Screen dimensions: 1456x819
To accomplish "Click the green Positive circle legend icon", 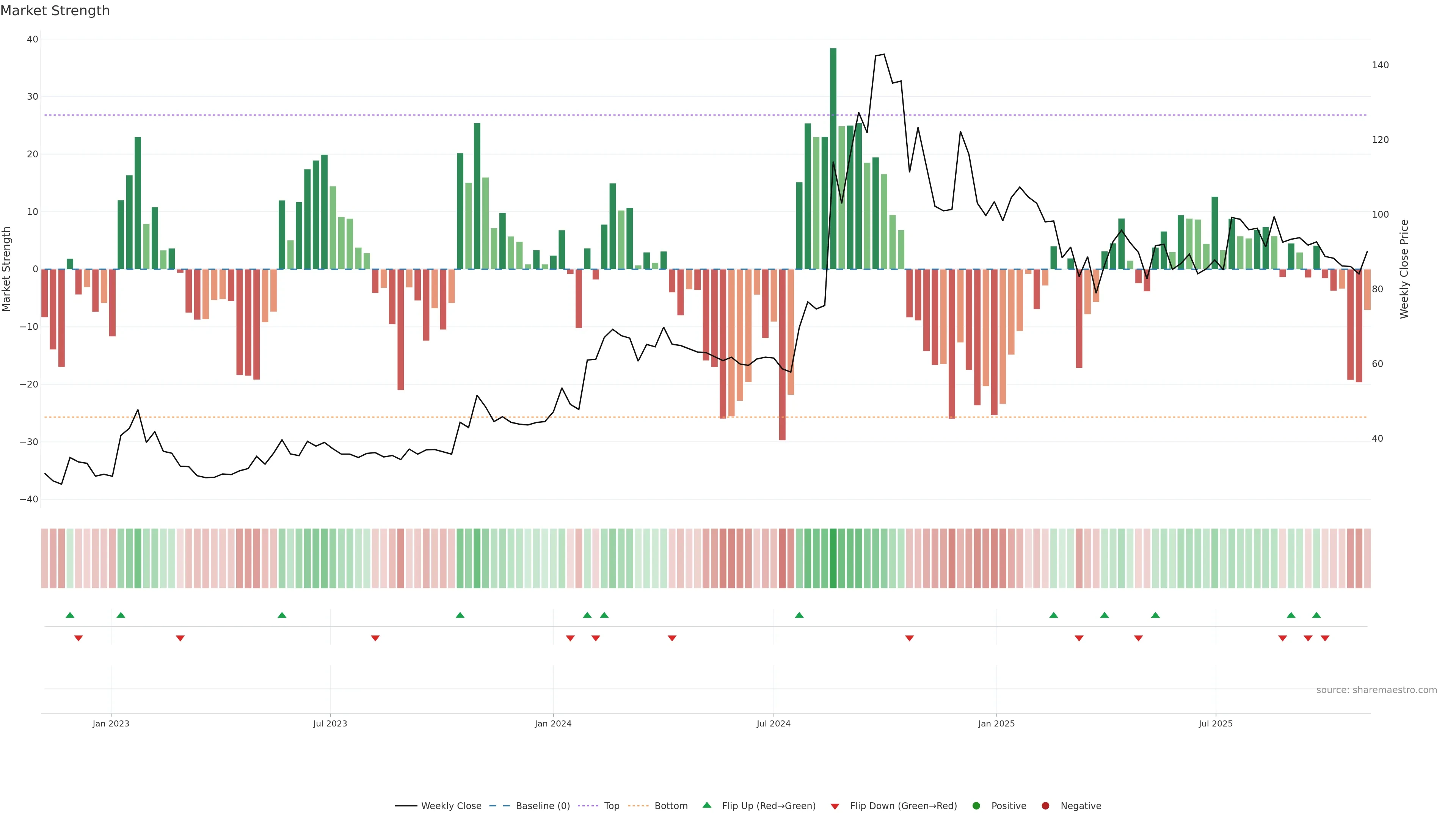I will click(976, 806).
